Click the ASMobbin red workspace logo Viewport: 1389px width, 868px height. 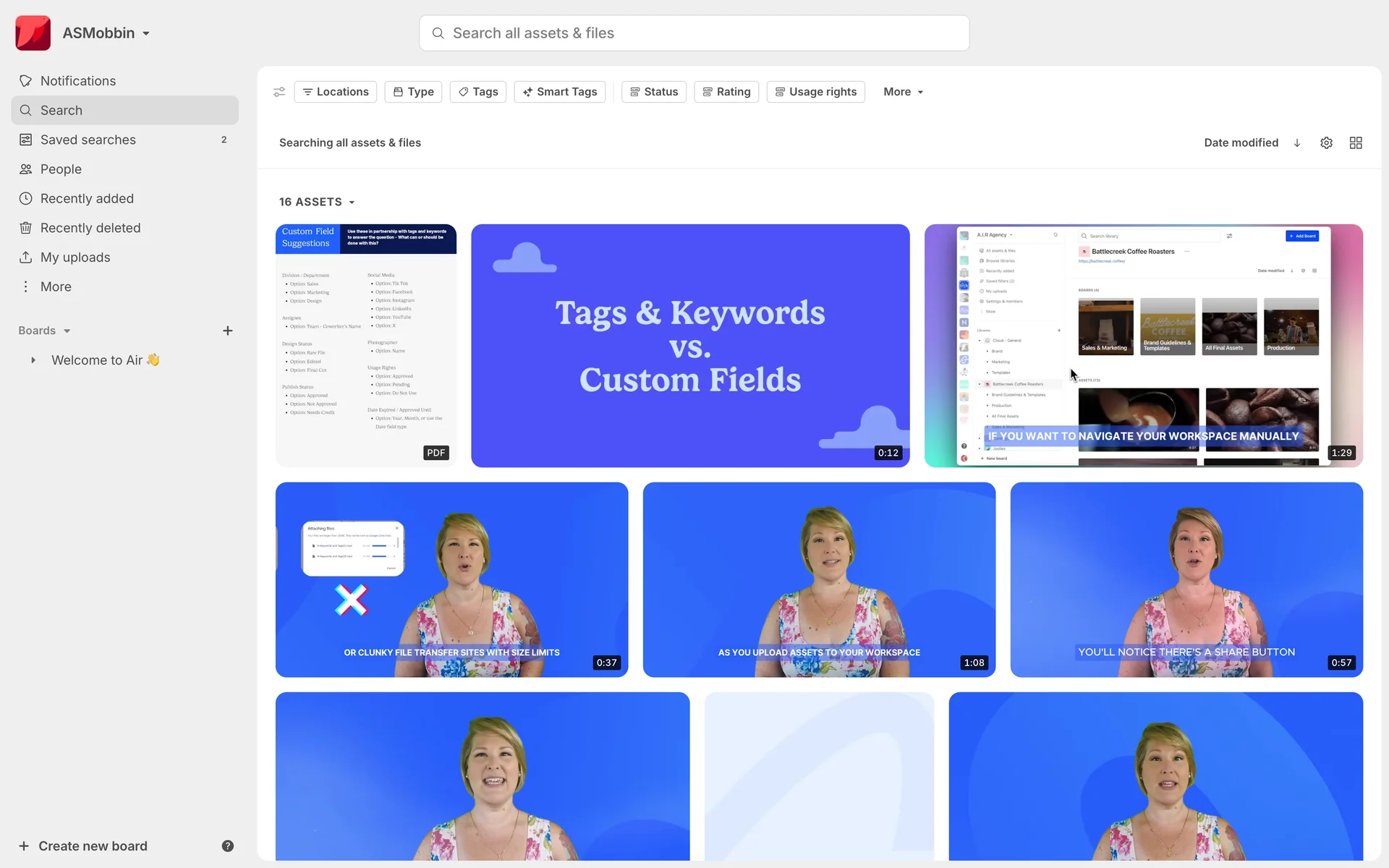[33, 33]
